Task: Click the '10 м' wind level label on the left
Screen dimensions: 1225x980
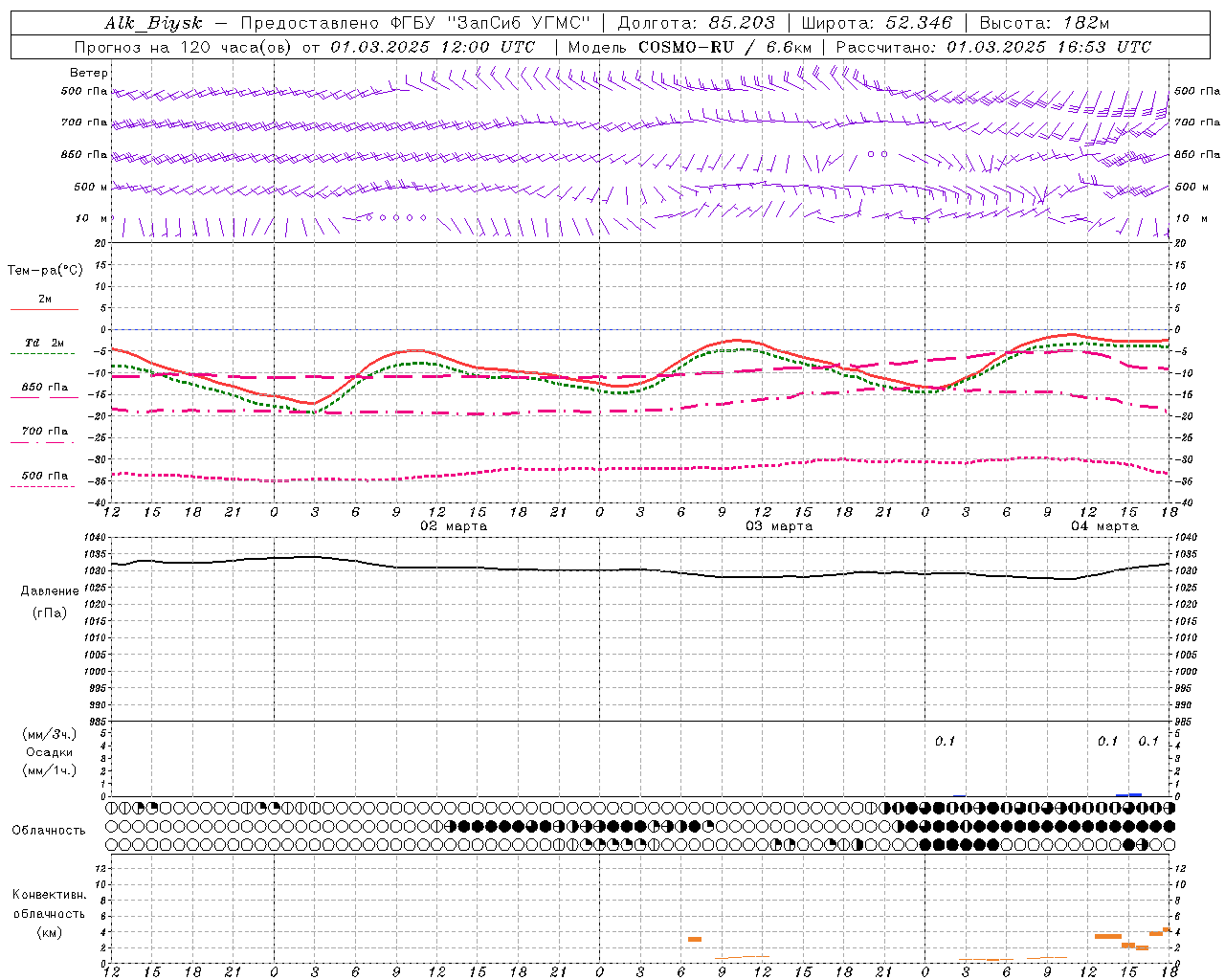Action: click(91, 218)
